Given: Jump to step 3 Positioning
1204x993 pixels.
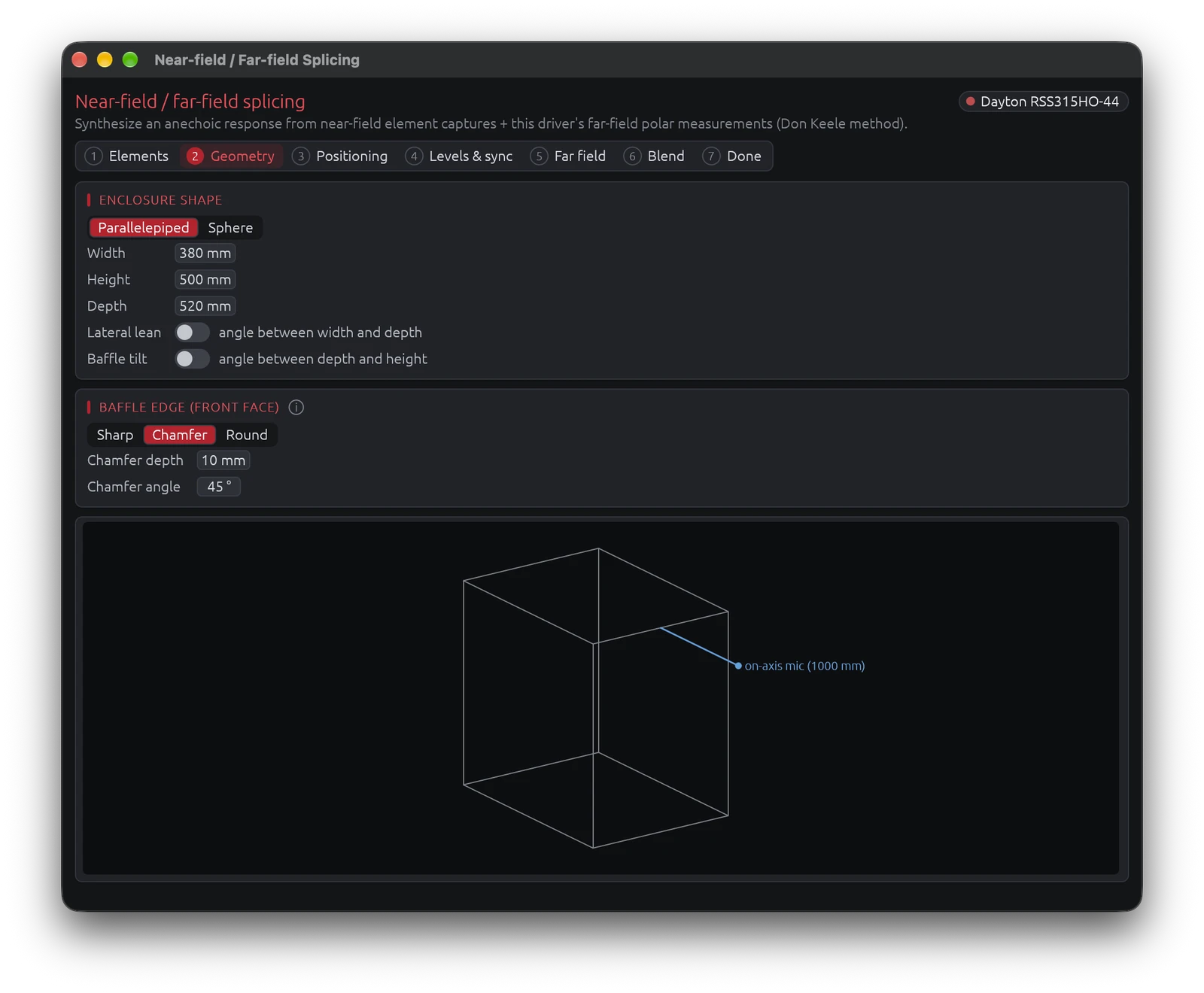Looking at the screenshot, I should pos(340,156).
